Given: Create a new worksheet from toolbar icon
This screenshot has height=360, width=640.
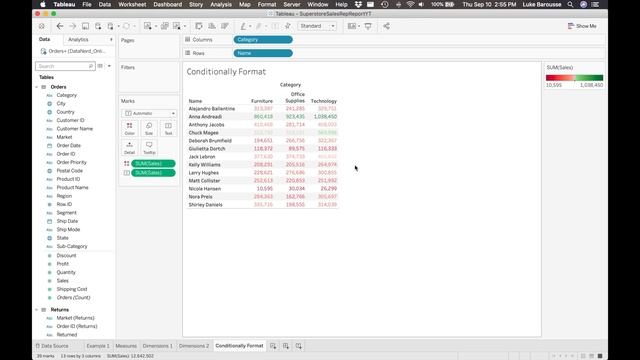Looking at the screenshot, I should click(147, 26).
